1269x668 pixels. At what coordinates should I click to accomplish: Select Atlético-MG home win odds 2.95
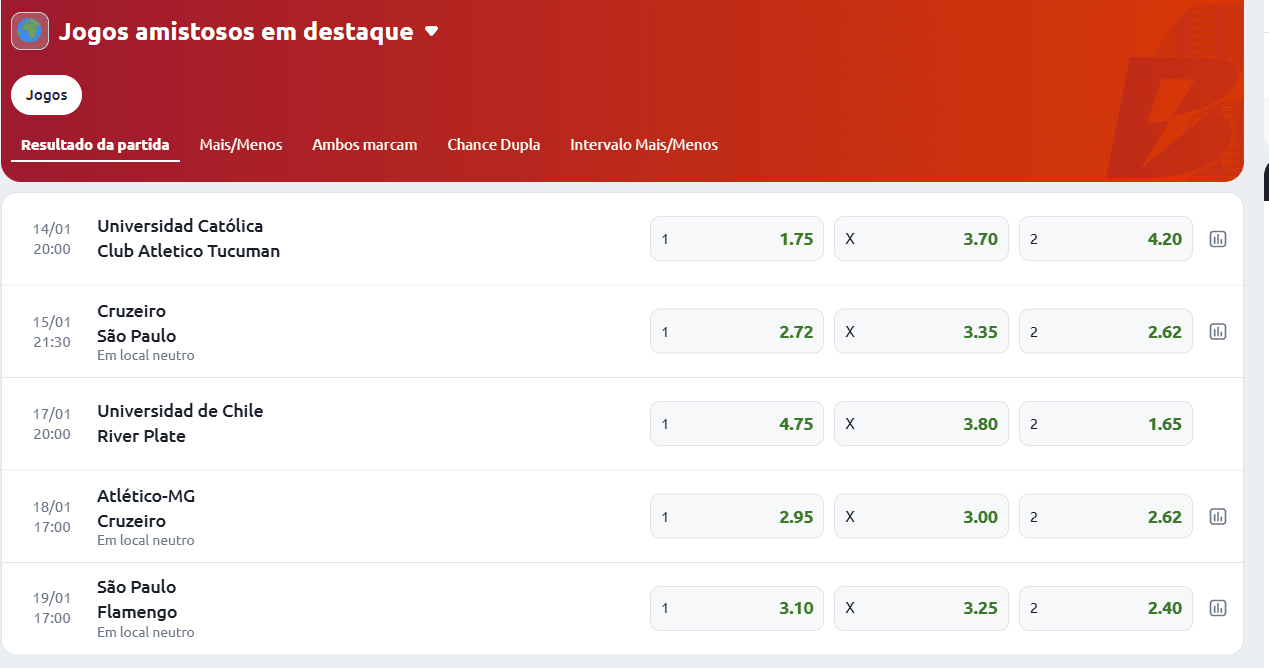(x=737, y=516)
